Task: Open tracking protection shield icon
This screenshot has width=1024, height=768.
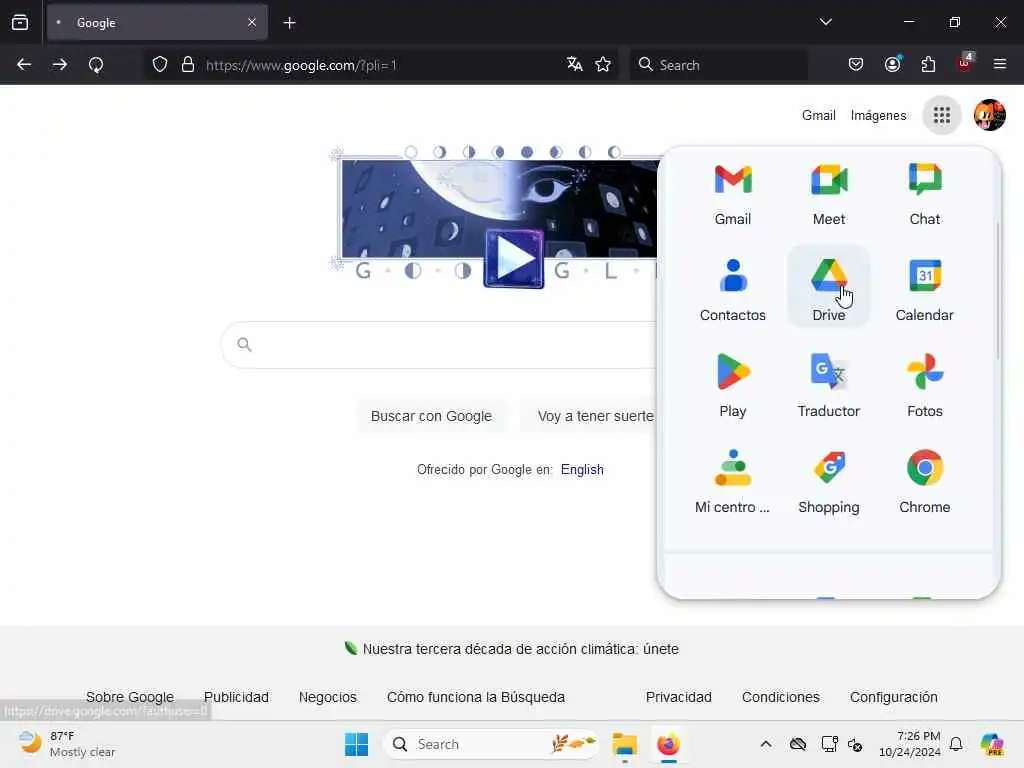Action: [x=160, y=65]
